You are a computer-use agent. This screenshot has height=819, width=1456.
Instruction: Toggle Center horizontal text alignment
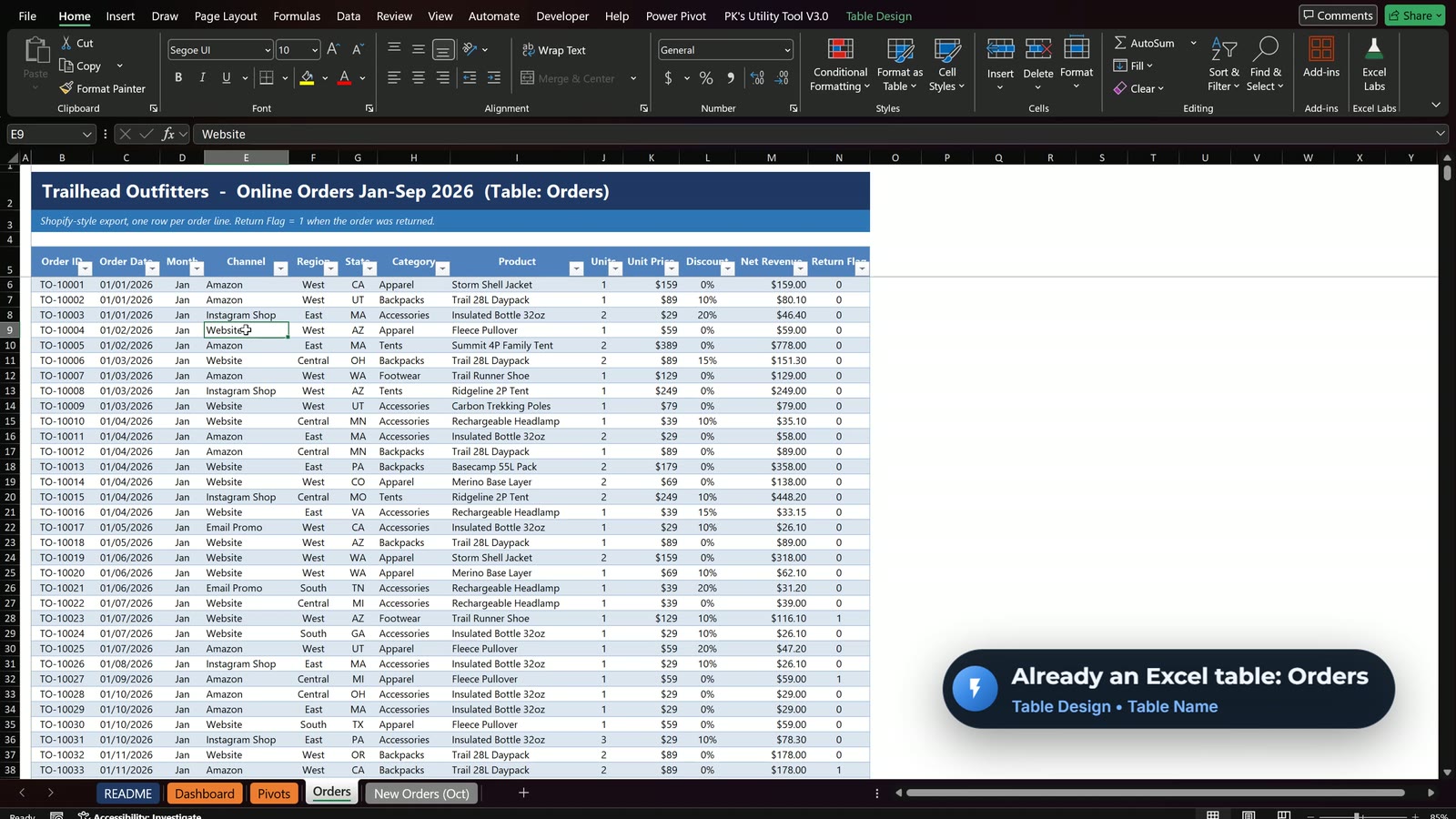click(x=419, y=78)
